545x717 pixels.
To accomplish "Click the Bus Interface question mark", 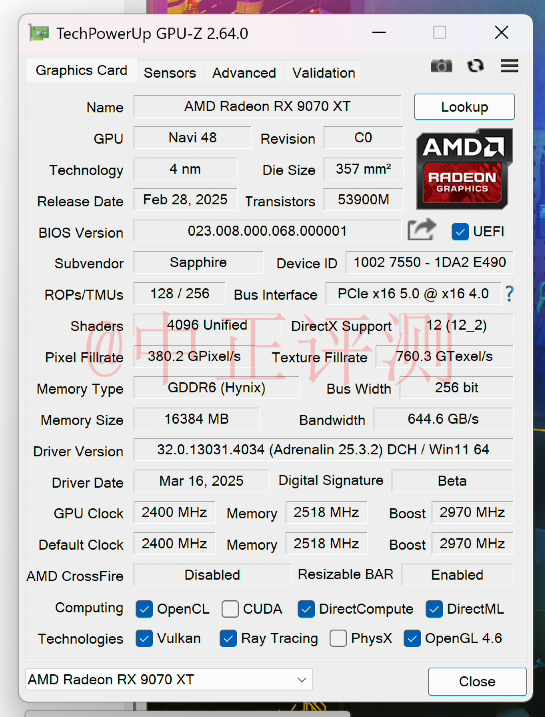I will click(x=510, y=294).
